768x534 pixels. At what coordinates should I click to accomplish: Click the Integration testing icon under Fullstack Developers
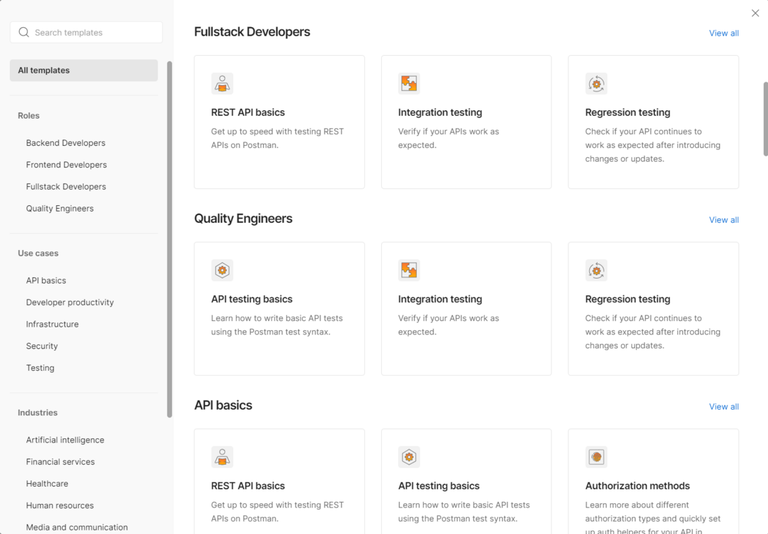tap(409, 84)
